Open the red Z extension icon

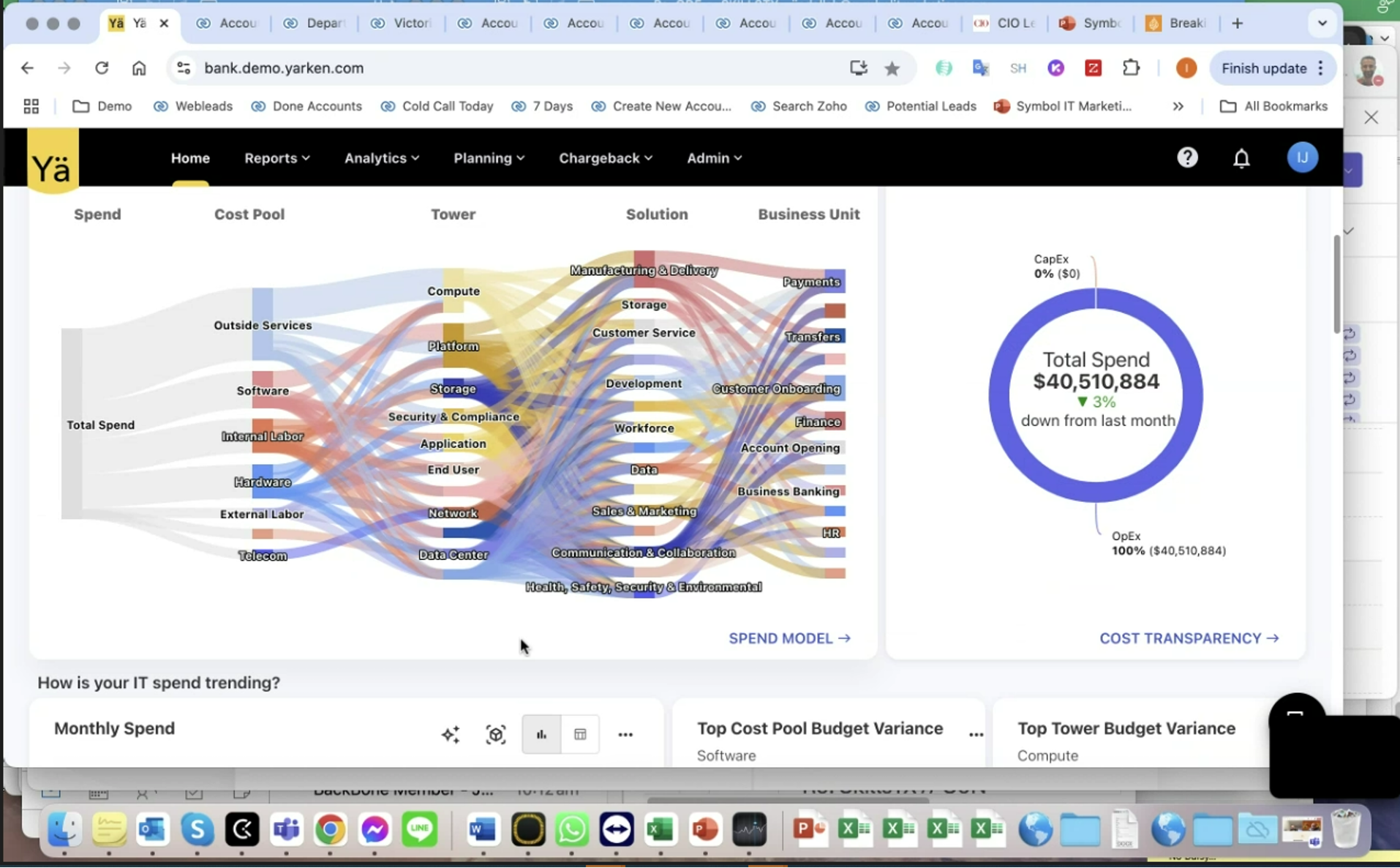coord(1093,68)
